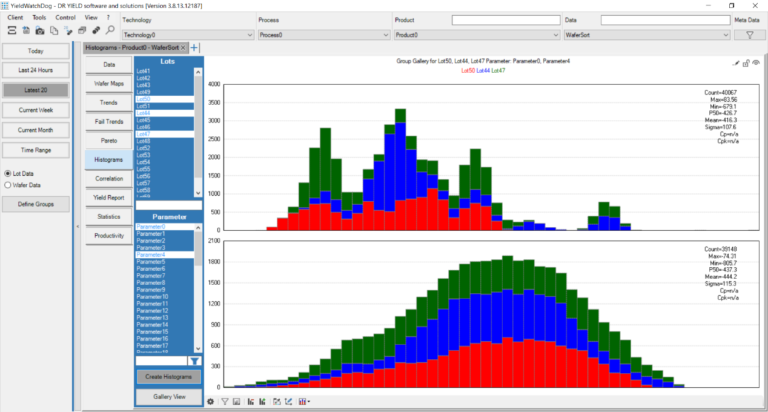Switch to the Wafer Maps view

[109, 84]
